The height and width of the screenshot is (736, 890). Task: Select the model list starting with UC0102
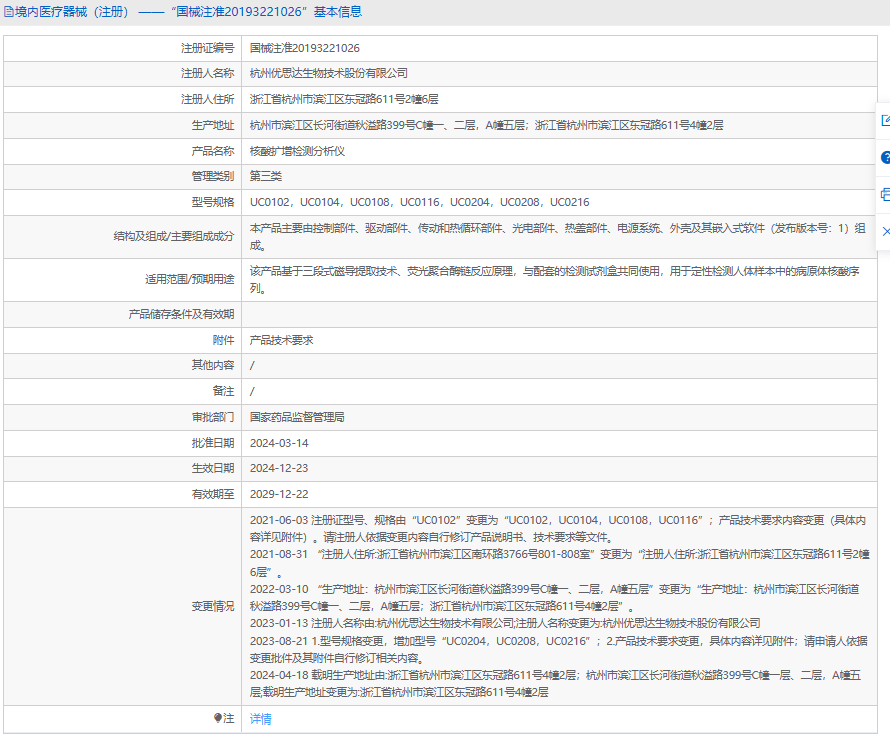419,202
